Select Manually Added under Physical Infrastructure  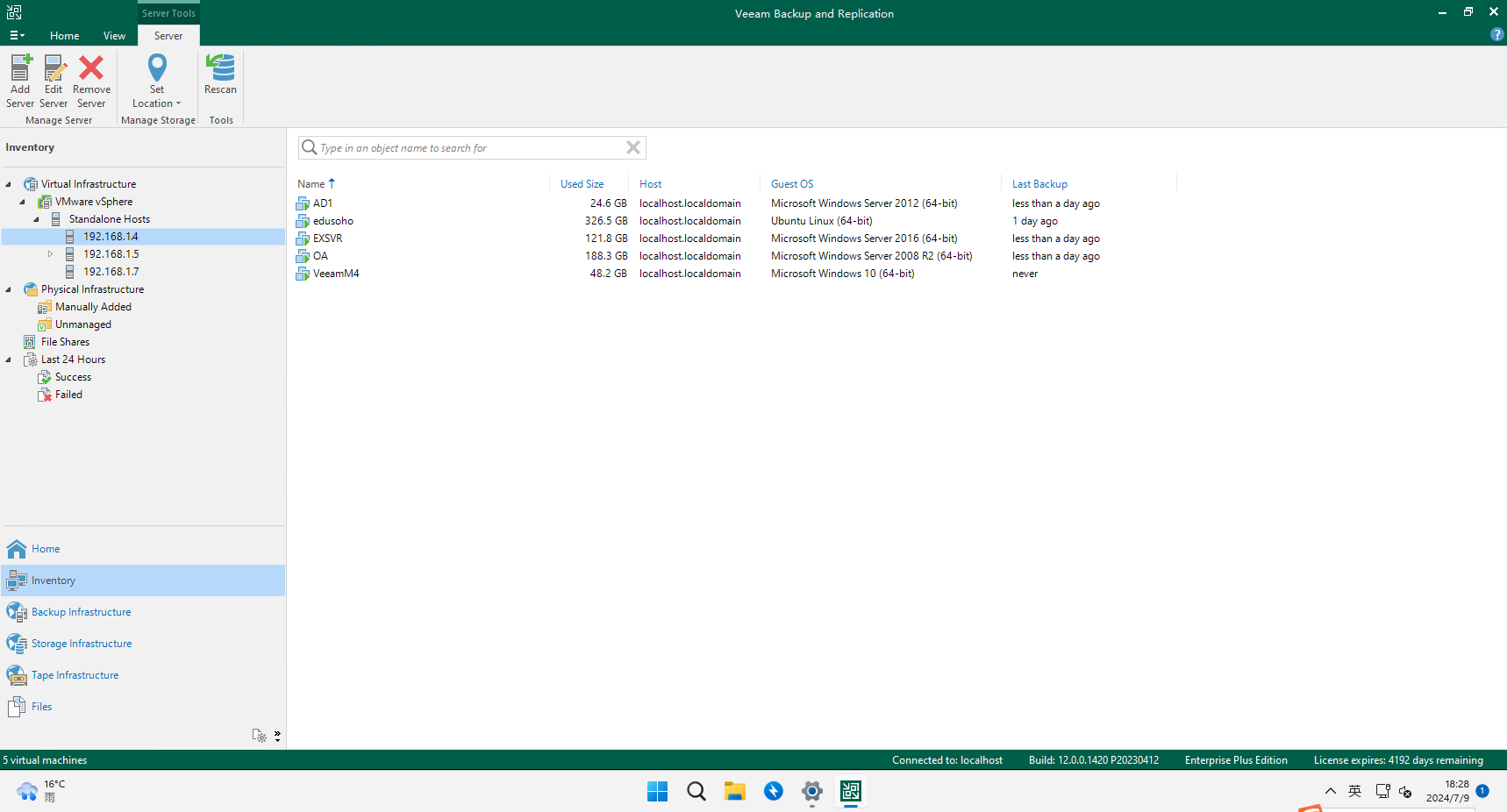click(x=93, y=307)
